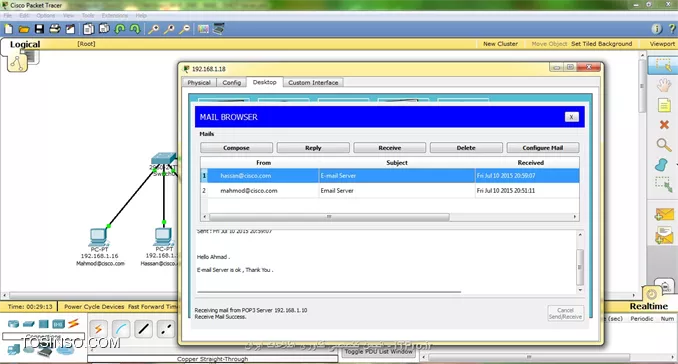Click the Compose button
Screen dimensions: 678x364
(x=236, y=148)
